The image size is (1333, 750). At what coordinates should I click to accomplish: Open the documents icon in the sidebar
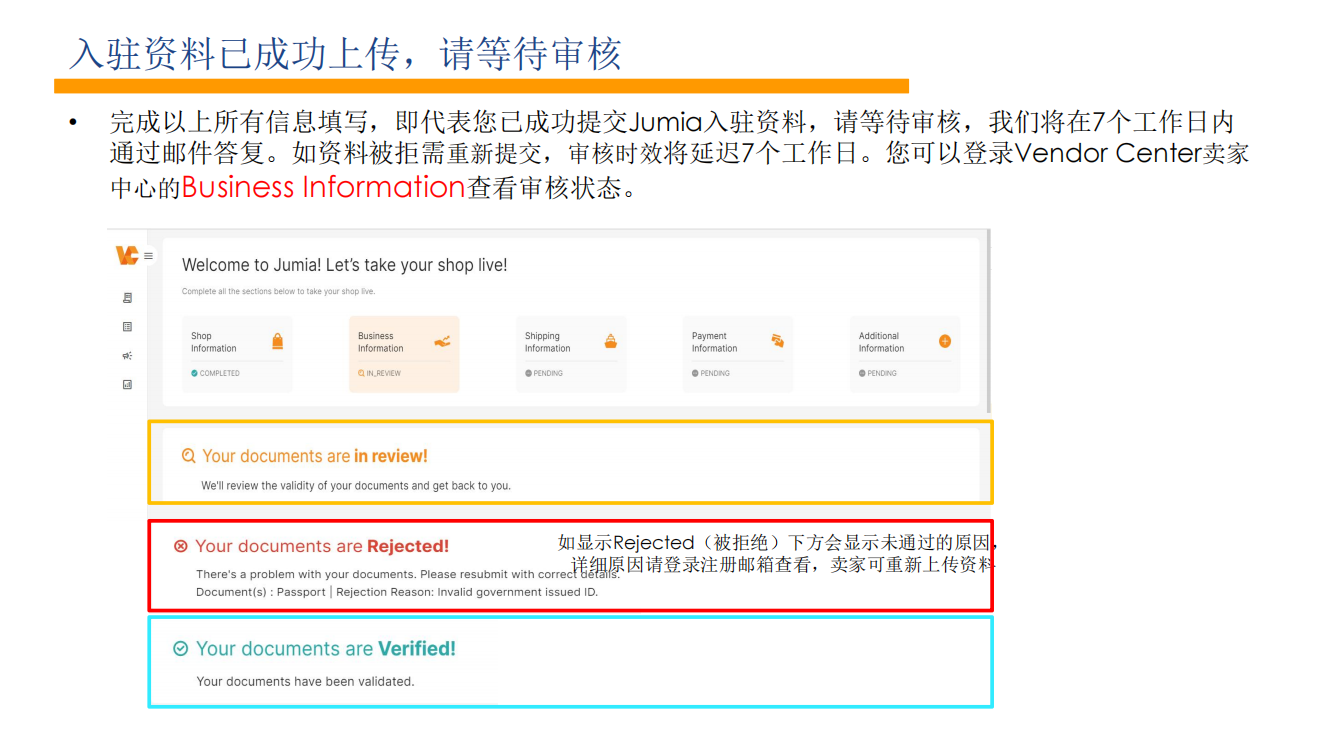[127, 297]
